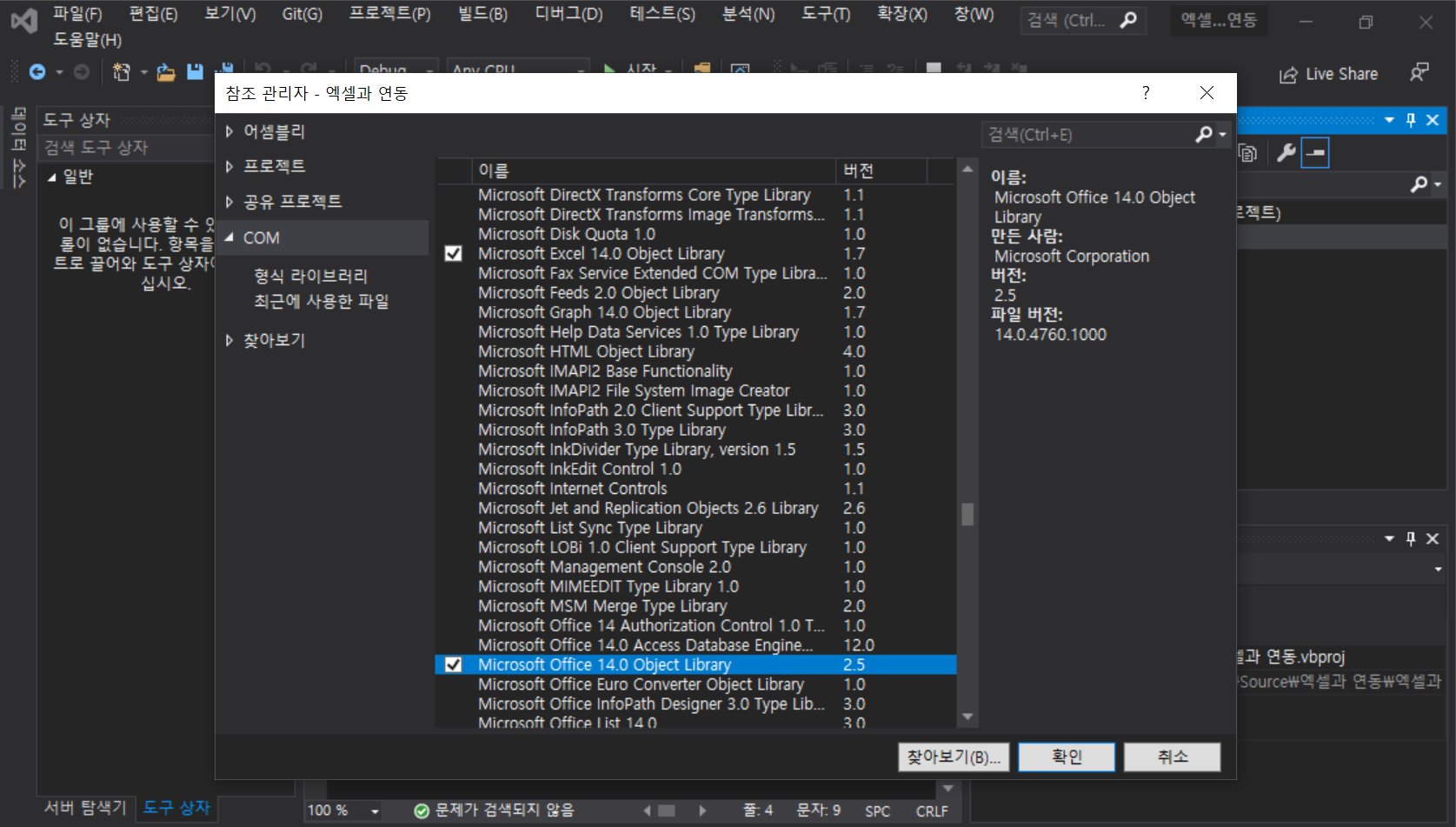Screen dimensions: 1456x827
Task: Pin the upper right panel
Action: click(x=1411, y=120)
